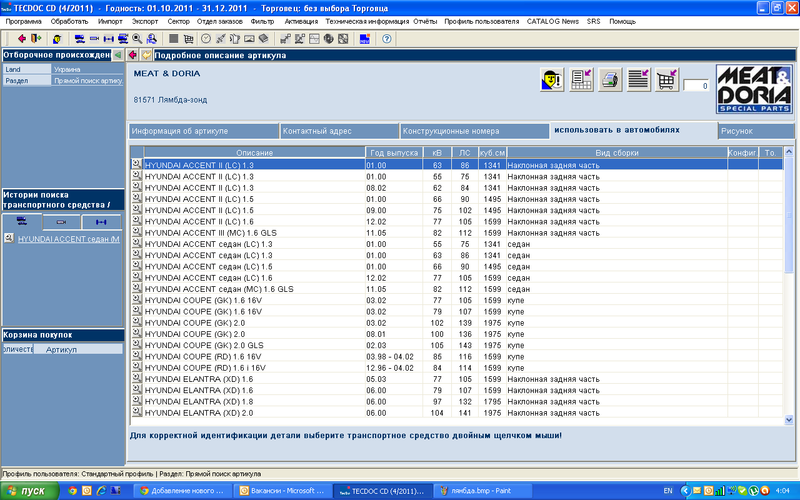Click the add to shopping cart icon
This screenshot has height=500, width=800.
pos(667,81)
